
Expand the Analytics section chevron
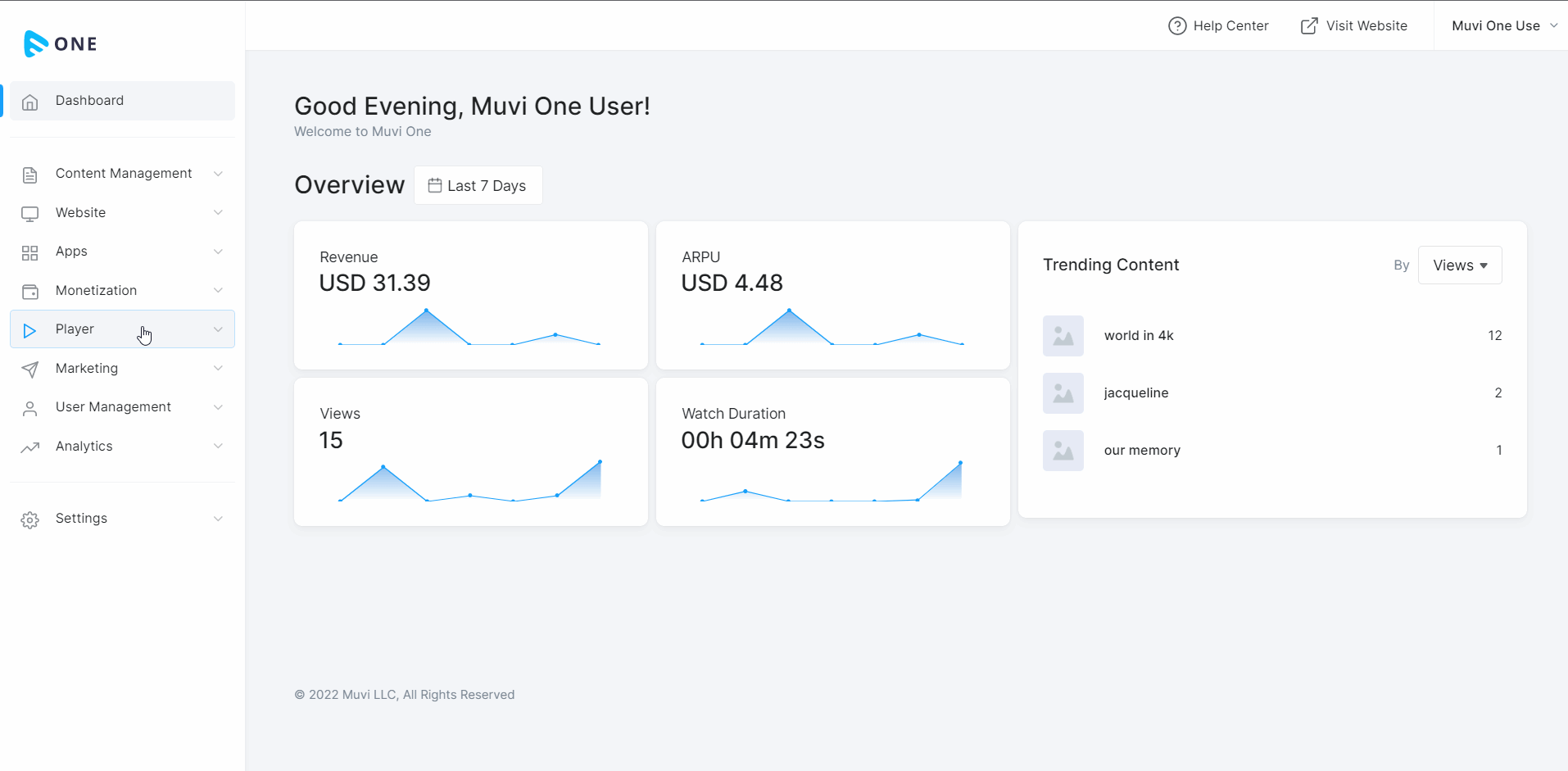(218, 447)
